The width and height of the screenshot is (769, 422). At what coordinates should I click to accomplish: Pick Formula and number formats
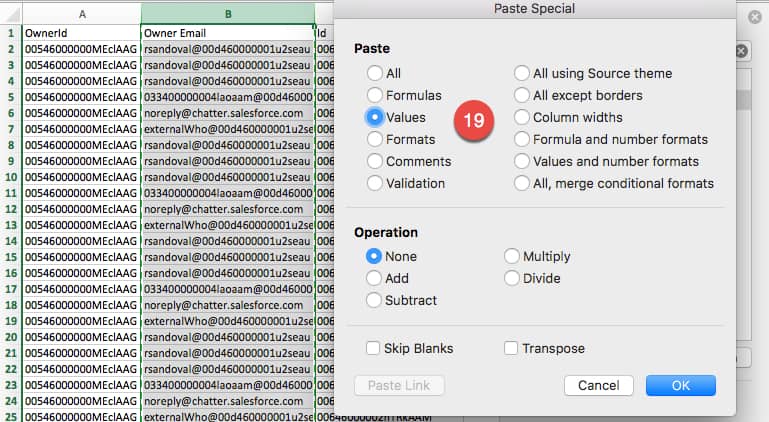coord(522,139)
